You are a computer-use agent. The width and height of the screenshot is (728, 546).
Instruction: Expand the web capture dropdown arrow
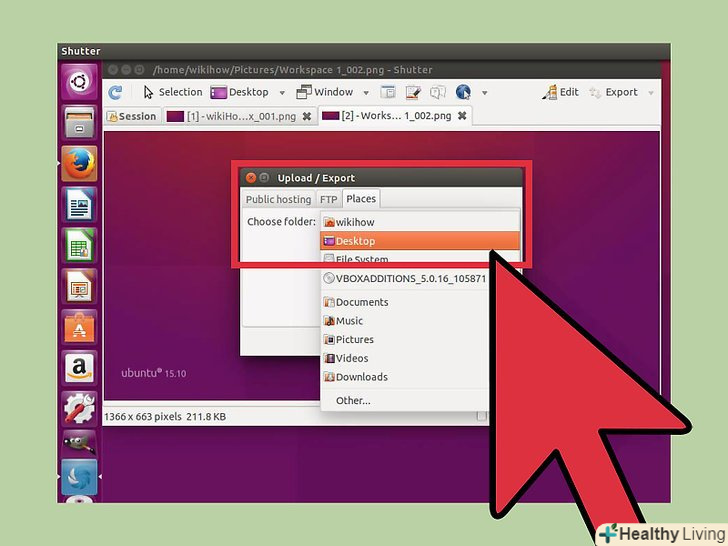(484, 93)
